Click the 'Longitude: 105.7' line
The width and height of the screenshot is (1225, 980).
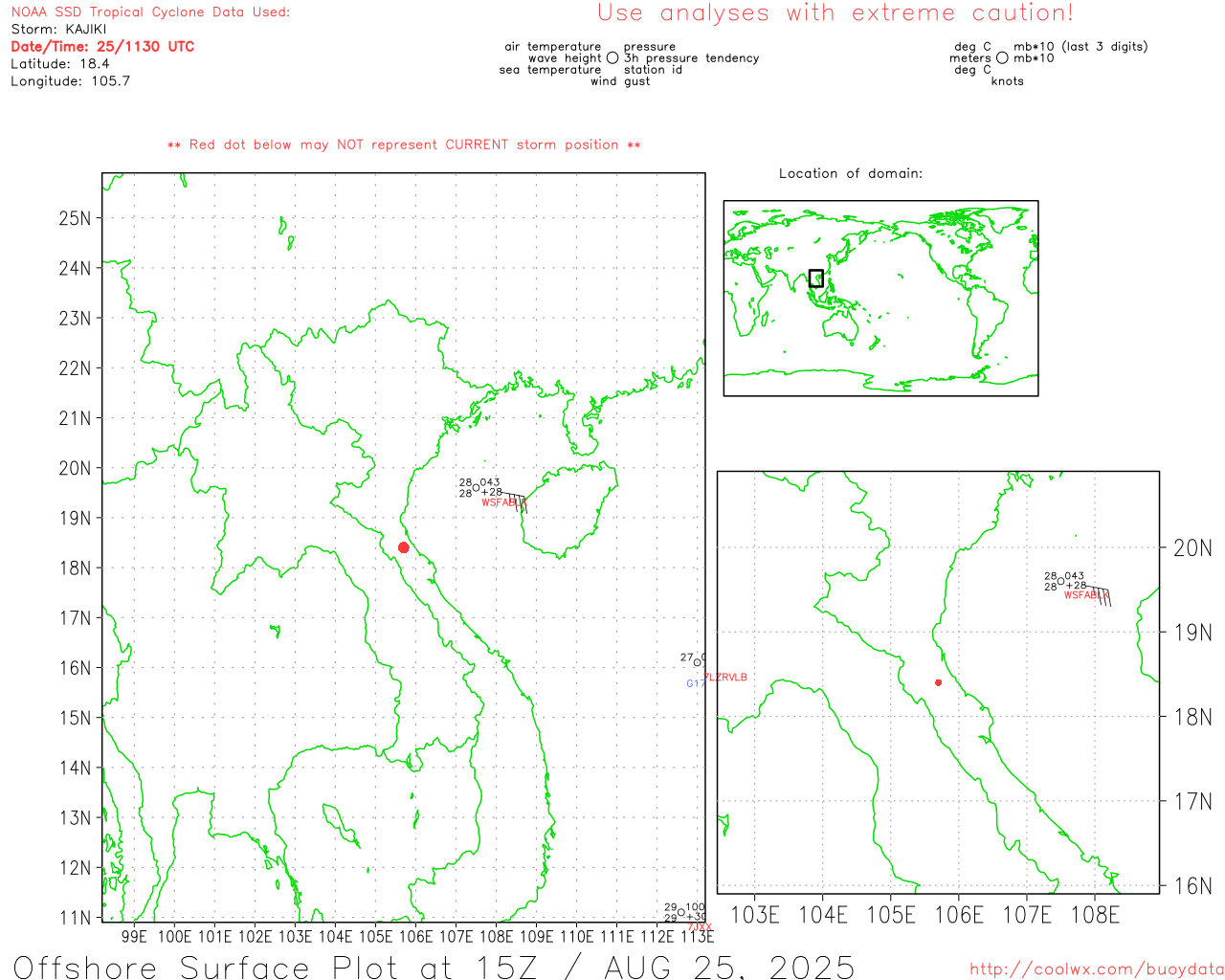point(70,81)
